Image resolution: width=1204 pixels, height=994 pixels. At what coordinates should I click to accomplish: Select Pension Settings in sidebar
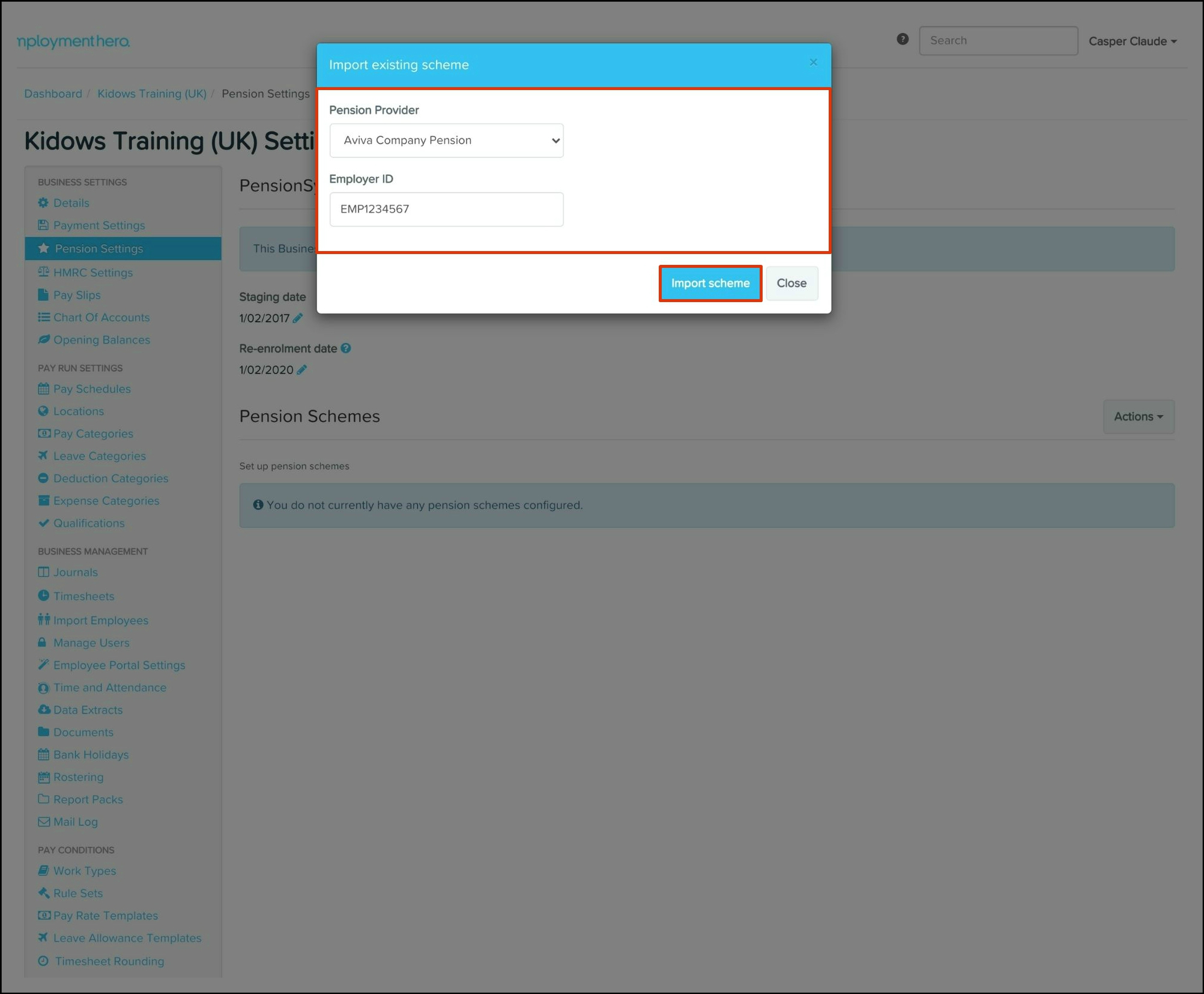pos(98,249)
